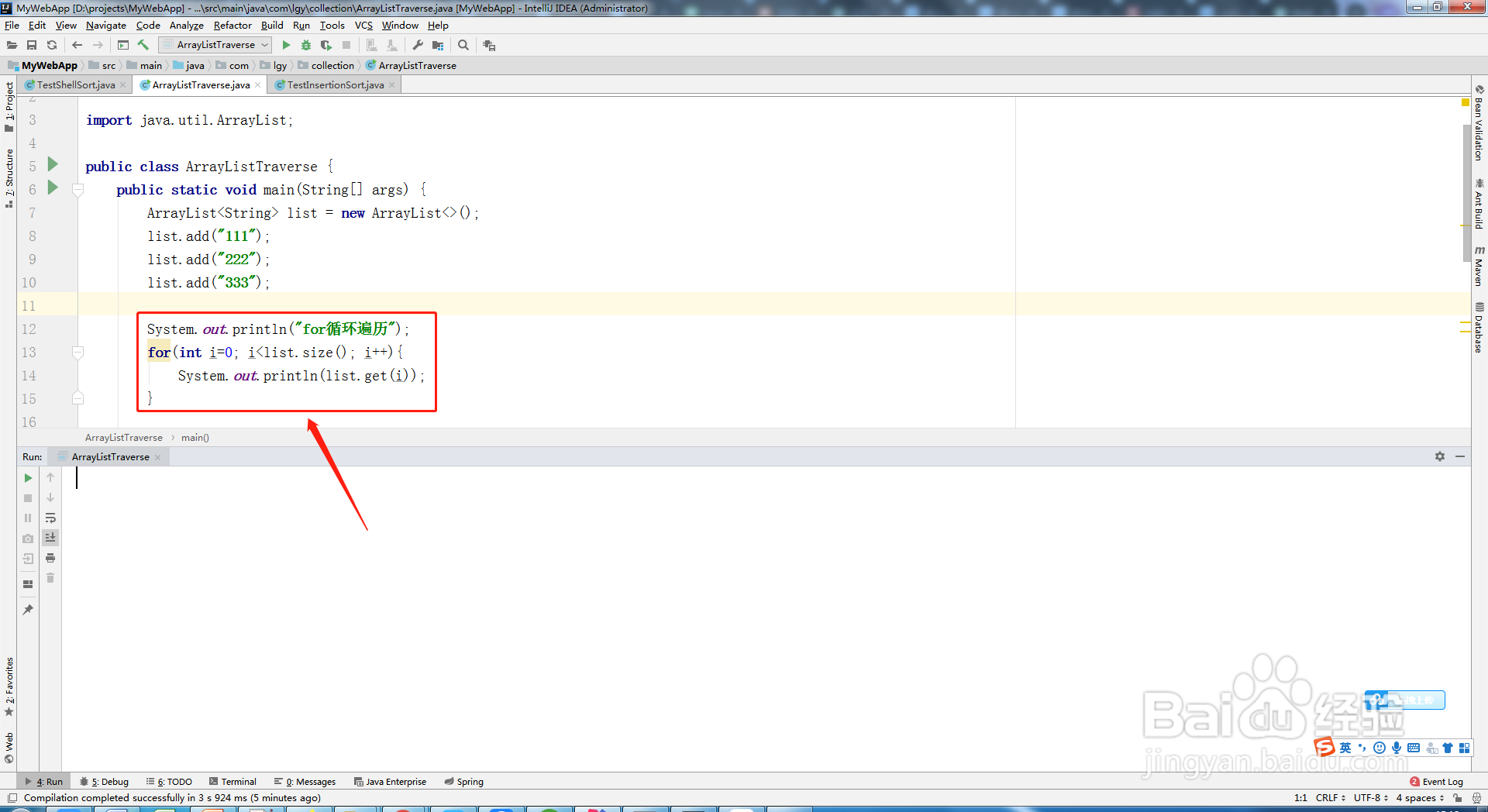
Task: Toggle the Favorites tool window
Action: point(9,686)
